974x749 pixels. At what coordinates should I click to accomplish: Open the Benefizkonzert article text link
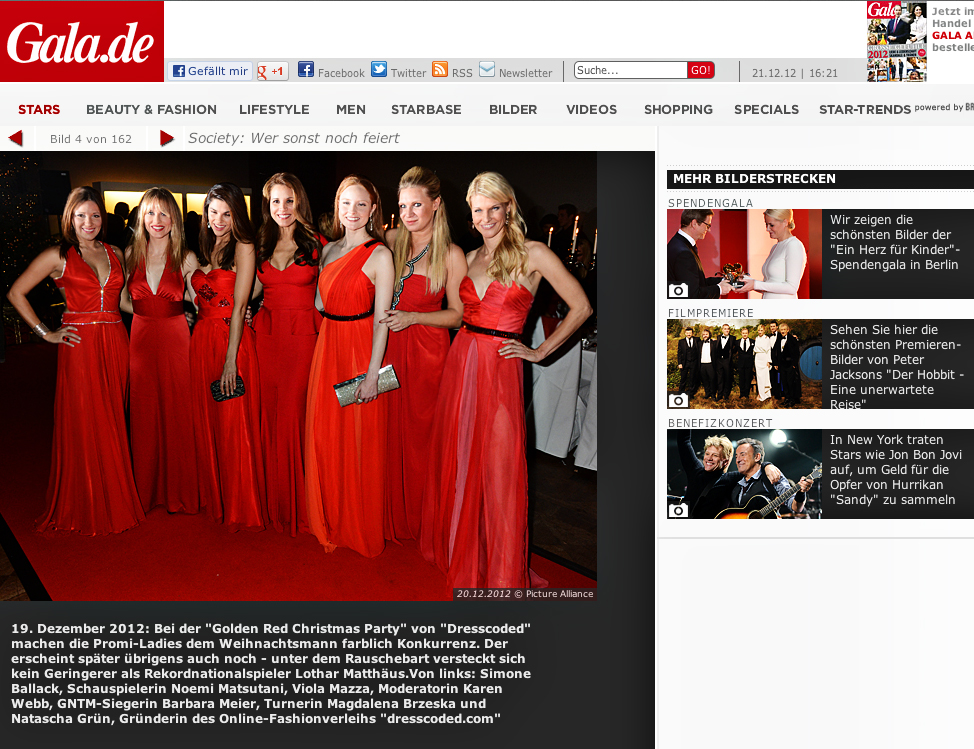pyautogui.click(x=892, y=469)
